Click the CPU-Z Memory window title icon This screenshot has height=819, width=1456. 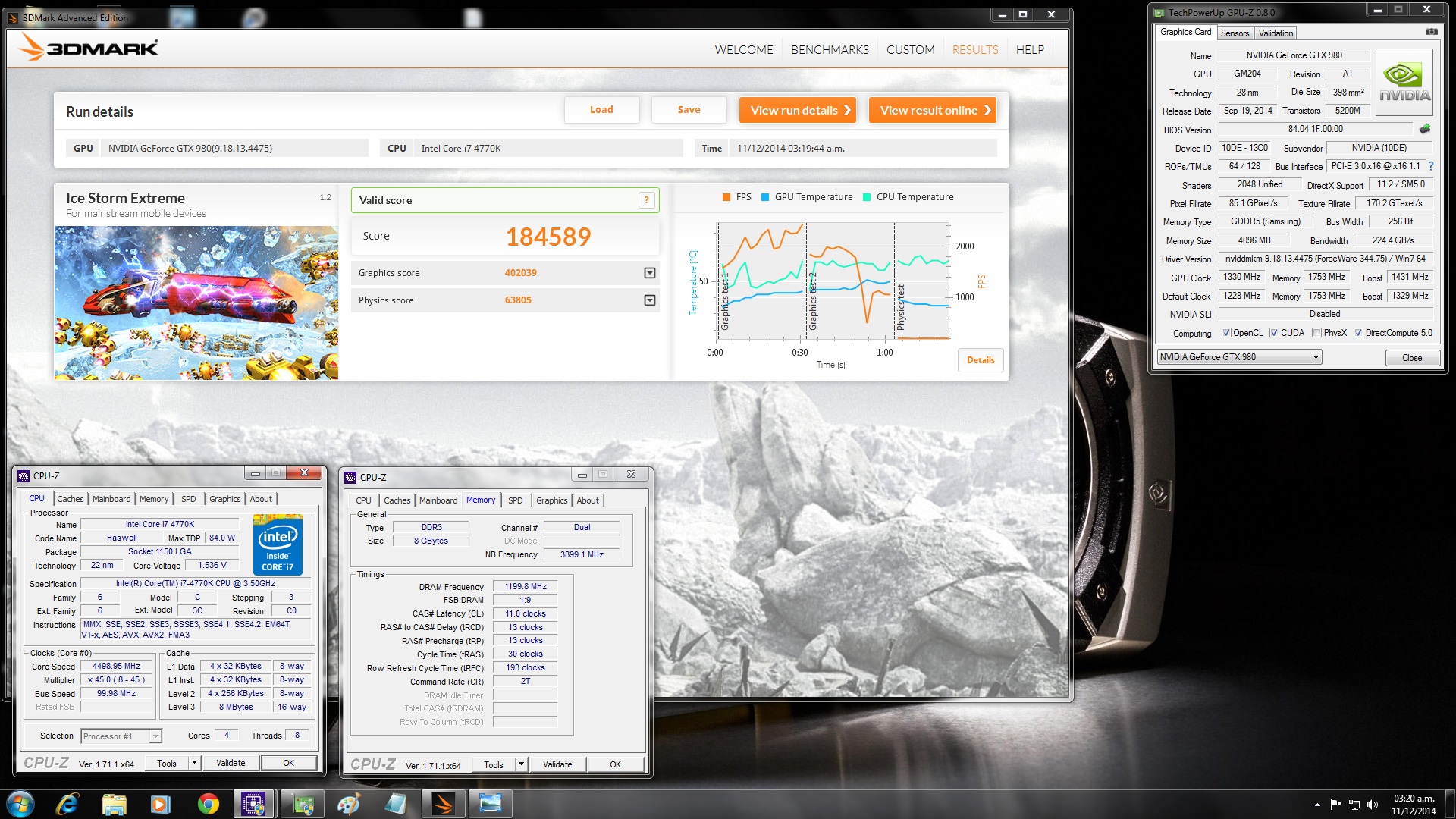[350, 477]
